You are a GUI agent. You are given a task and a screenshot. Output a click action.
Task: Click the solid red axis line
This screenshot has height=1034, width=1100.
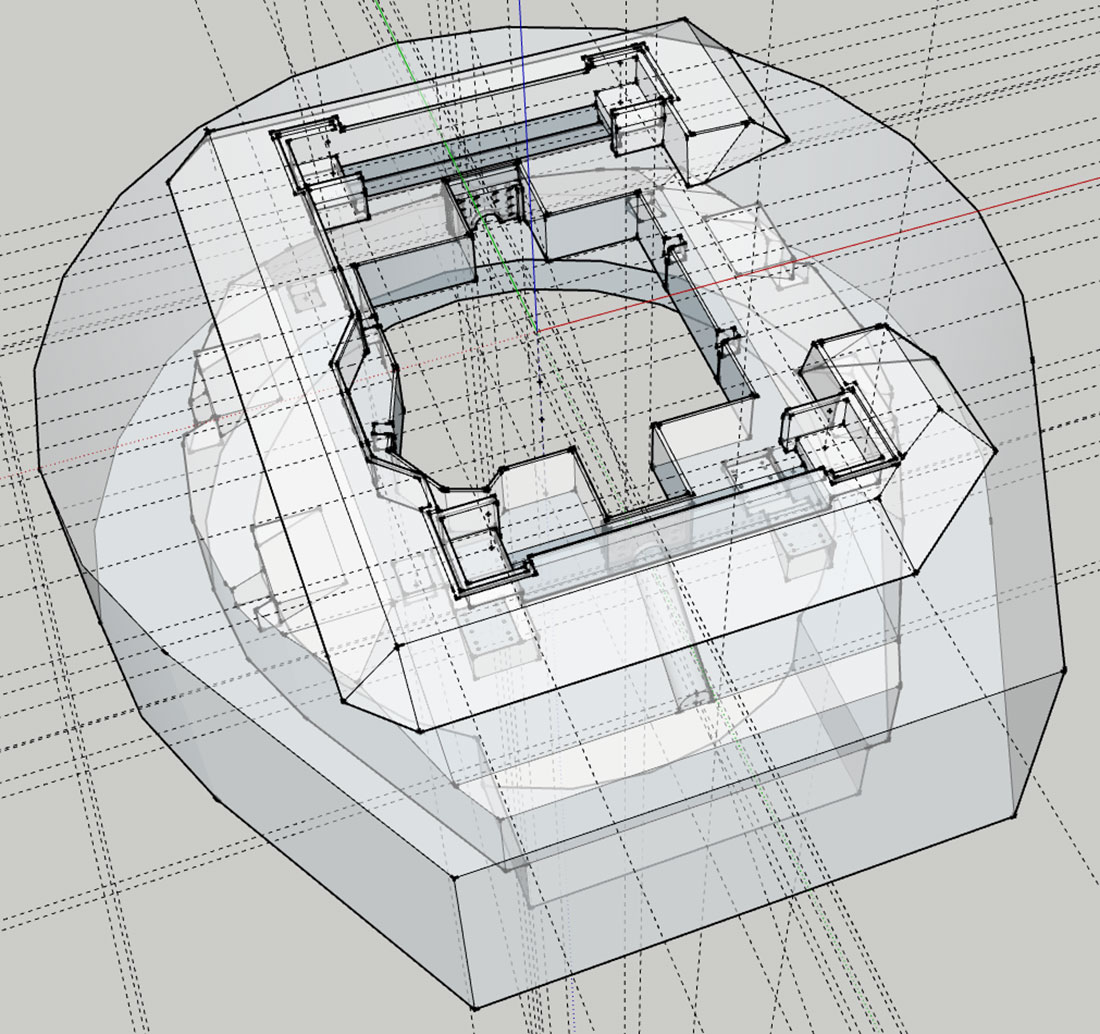click(x=818, y=254)
